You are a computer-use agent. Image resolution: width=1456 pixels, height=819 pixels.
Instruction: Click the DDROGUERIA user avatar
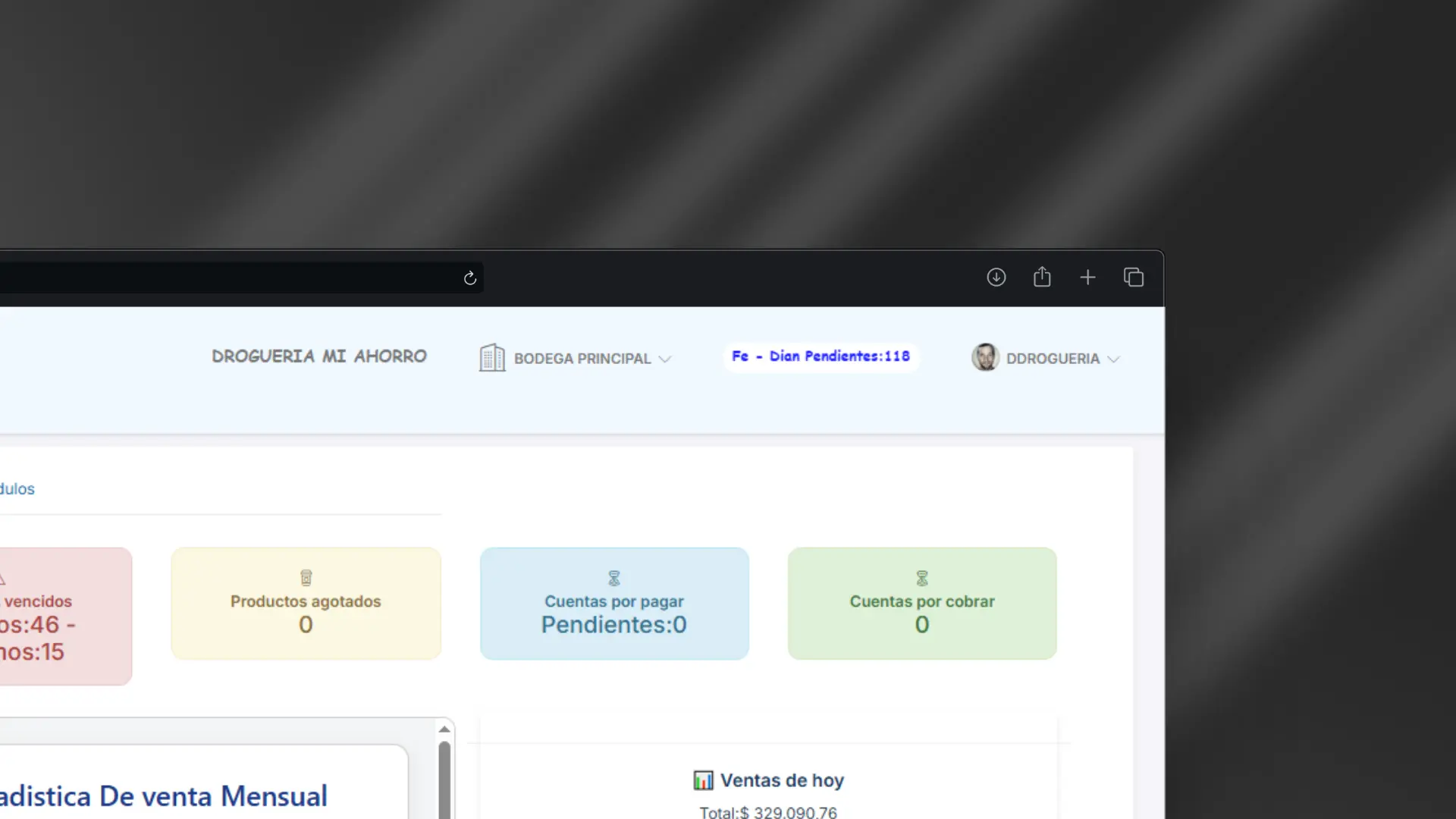coord(985,357)
